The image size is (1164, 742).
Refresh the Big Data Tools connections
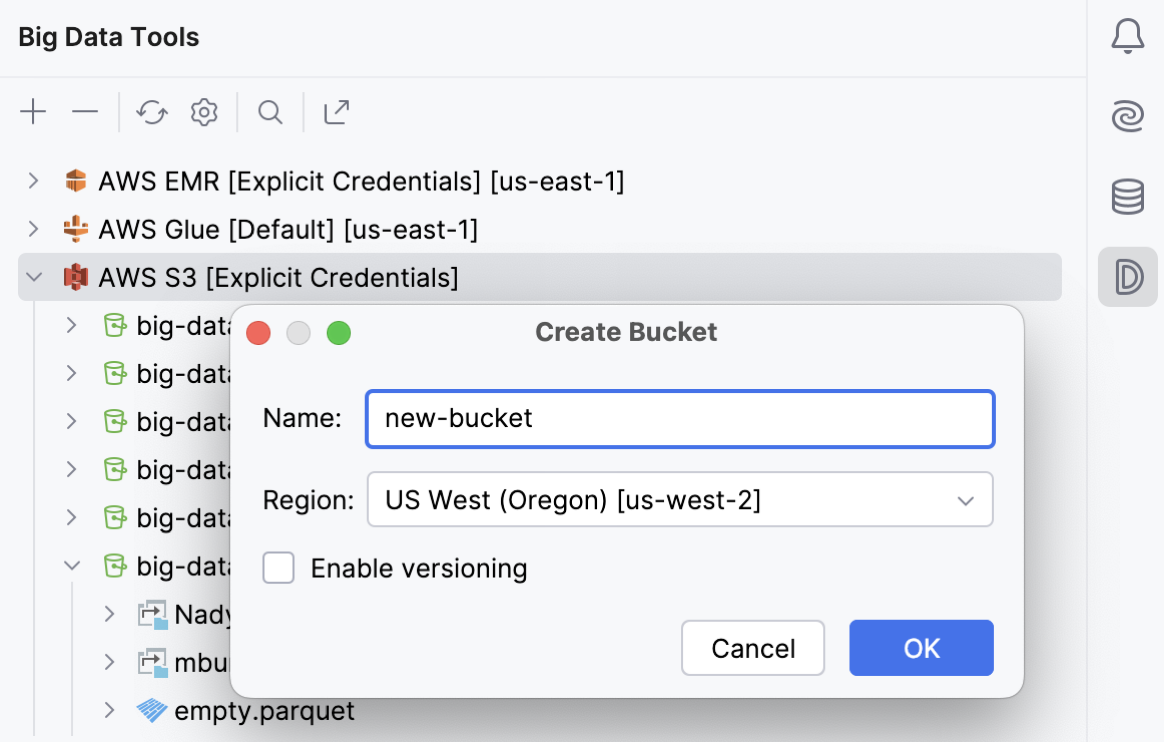[152, 112]
